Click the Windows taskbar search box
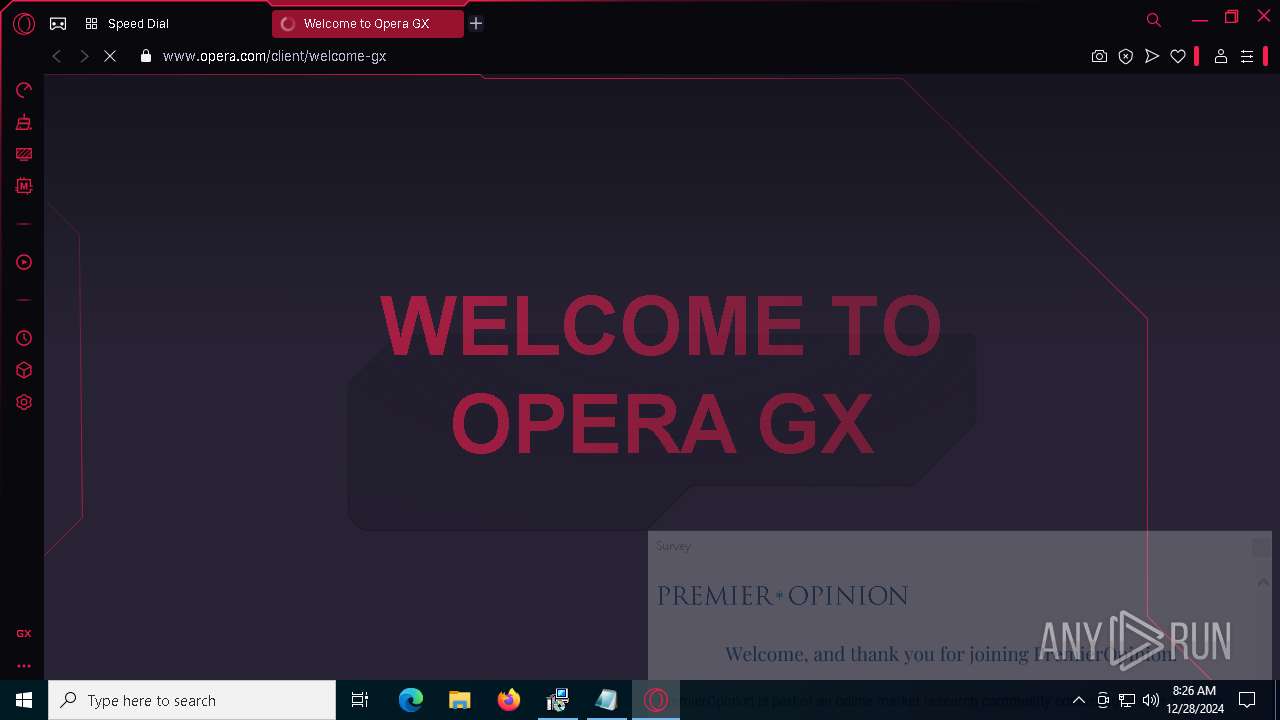1280x720 pixels. click(x=192, y=700)
